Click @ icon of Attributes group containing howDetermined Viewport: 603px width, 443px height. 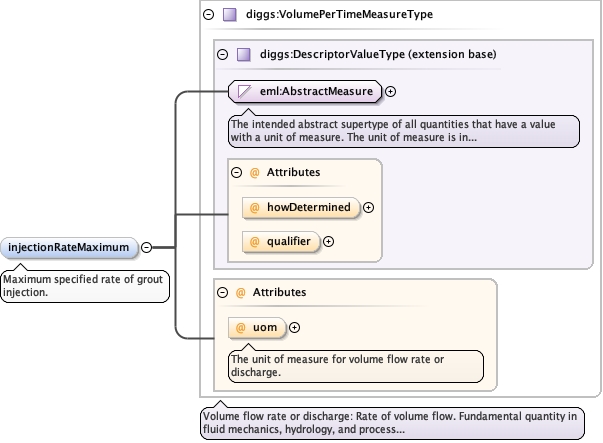pos(254,172)
